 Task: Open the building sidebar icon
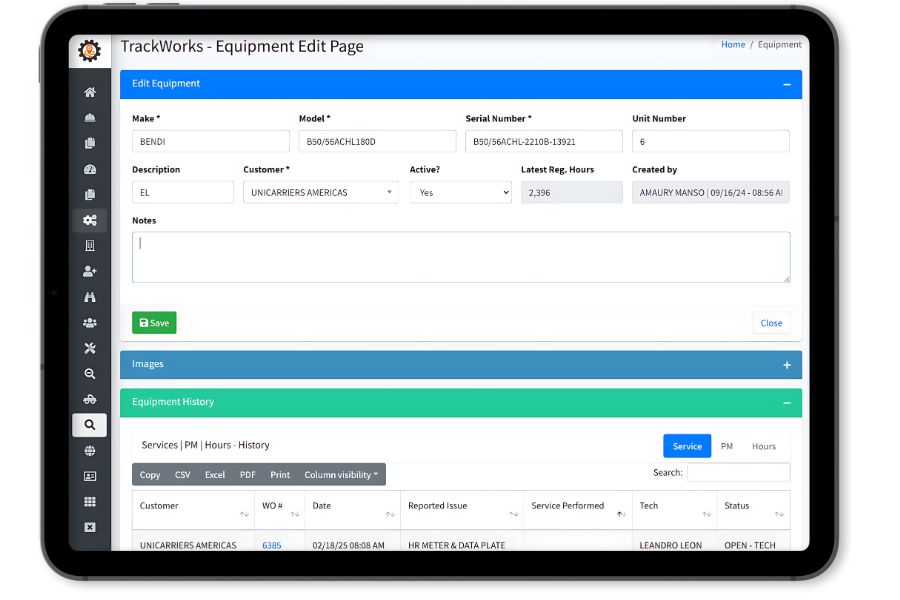[90, 246]
